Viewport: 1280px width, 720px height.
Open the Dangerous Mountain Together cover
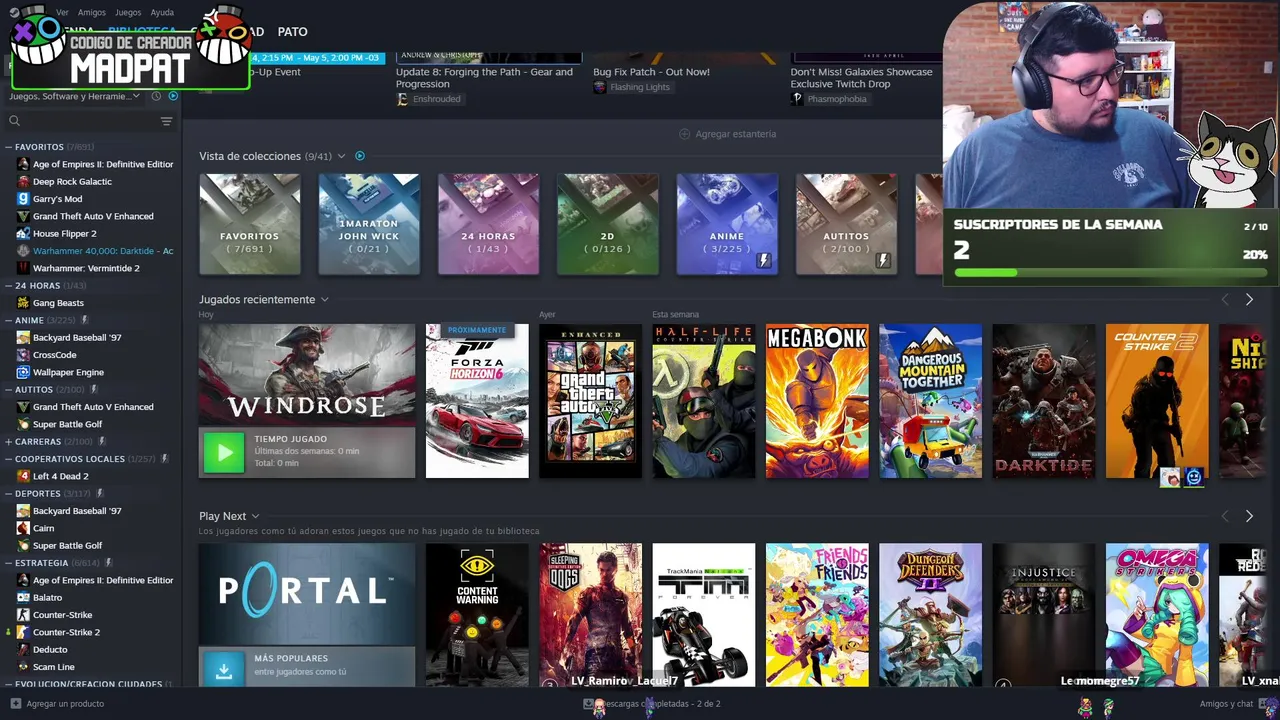[930, 401]
